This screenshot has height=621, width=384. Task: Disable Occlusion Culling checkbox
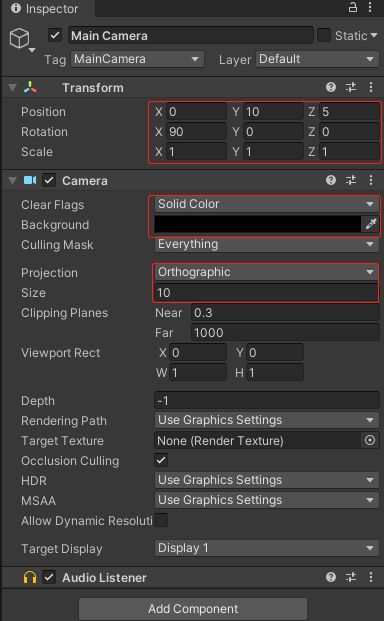161,460
